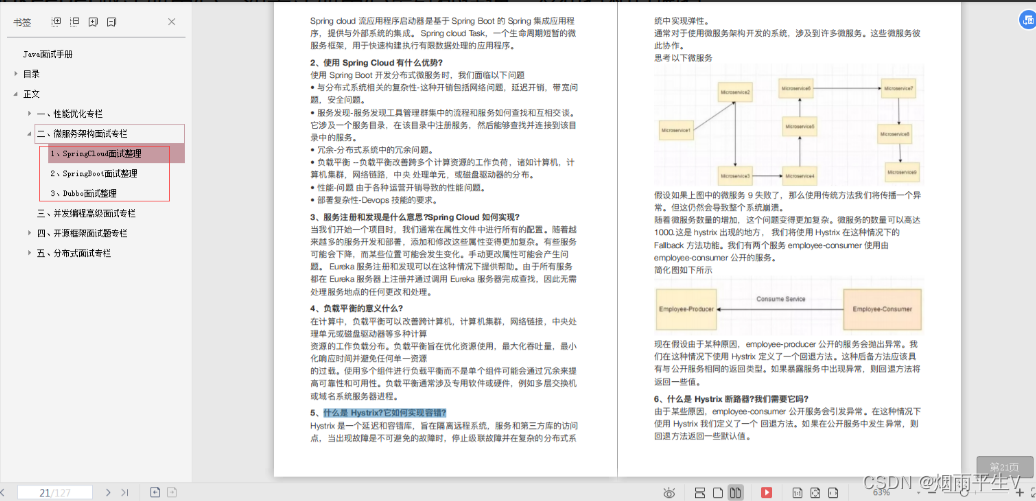Viewport: 1036px width, 501px height.
Task: Click heading 3、服务注册和发现是什么意思?
Action: coord(415,217)
